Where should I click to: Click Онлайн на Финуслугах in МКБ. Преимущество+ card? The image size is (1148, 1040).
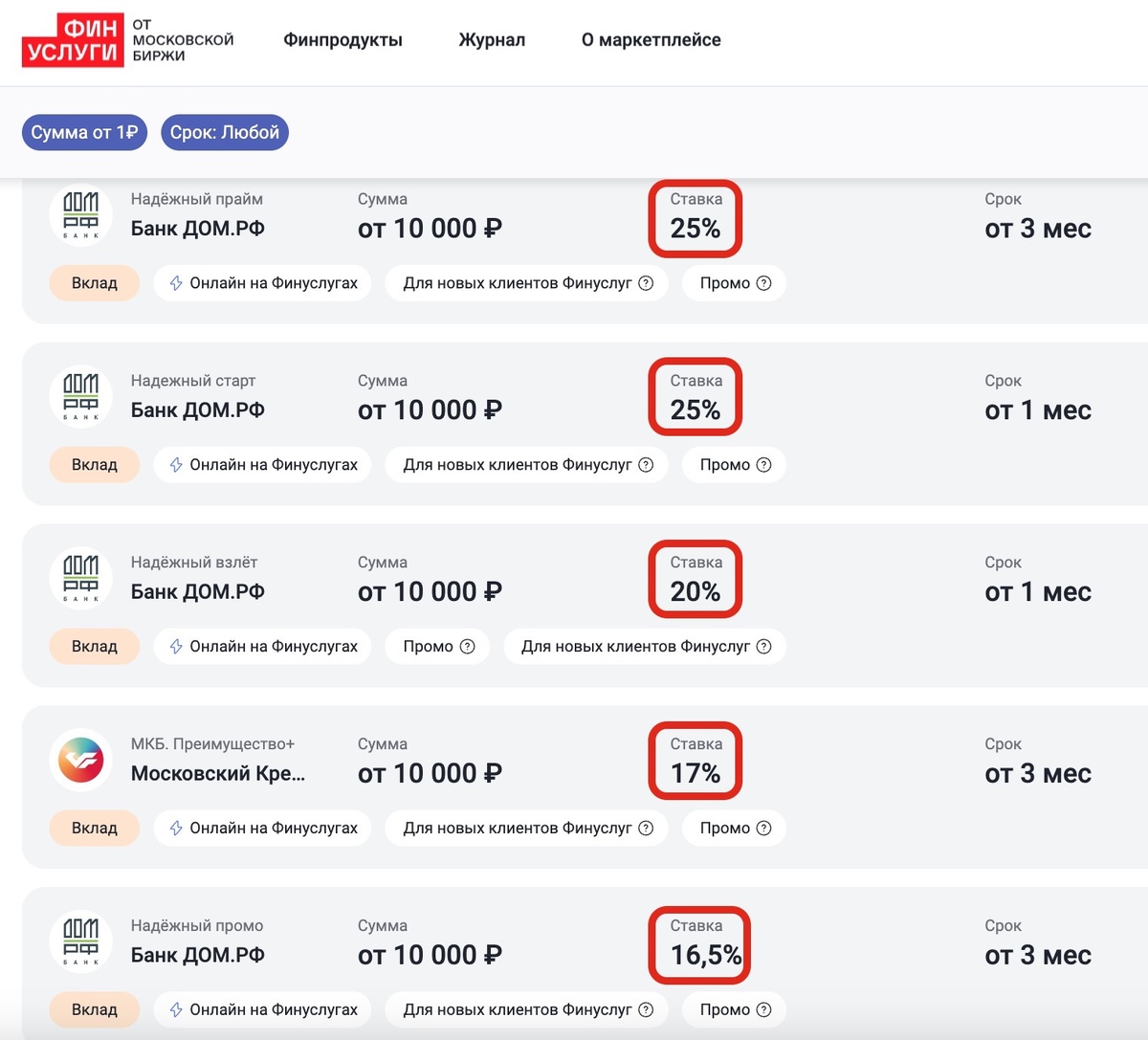(x=263, y=829)
